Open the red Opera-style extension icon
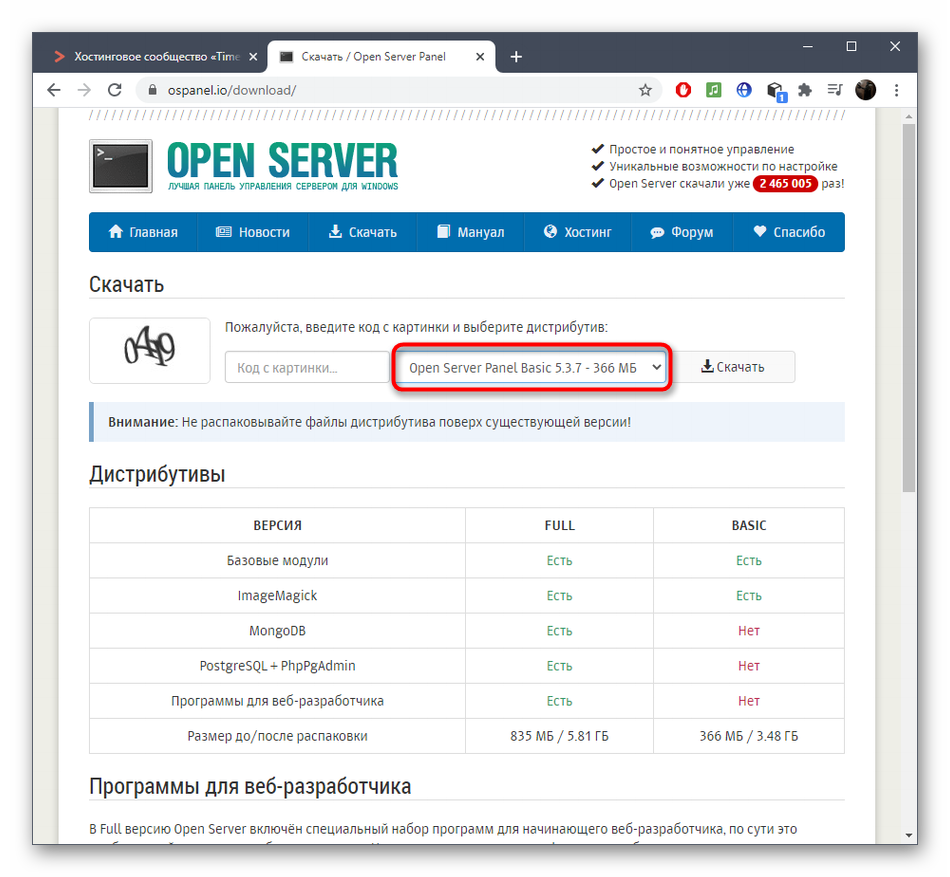The height and width of the screenshot is (877, 950). tap(683, 90)
